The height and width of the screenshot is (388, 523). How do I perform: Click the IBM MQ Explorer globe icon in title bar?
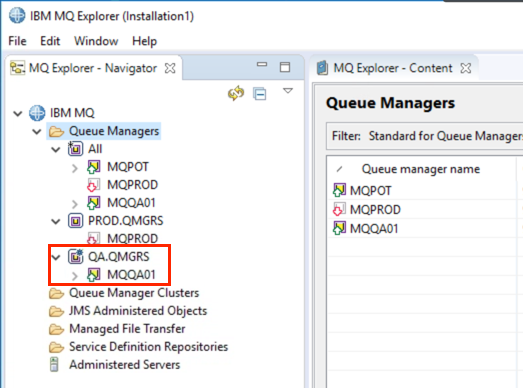17,15
